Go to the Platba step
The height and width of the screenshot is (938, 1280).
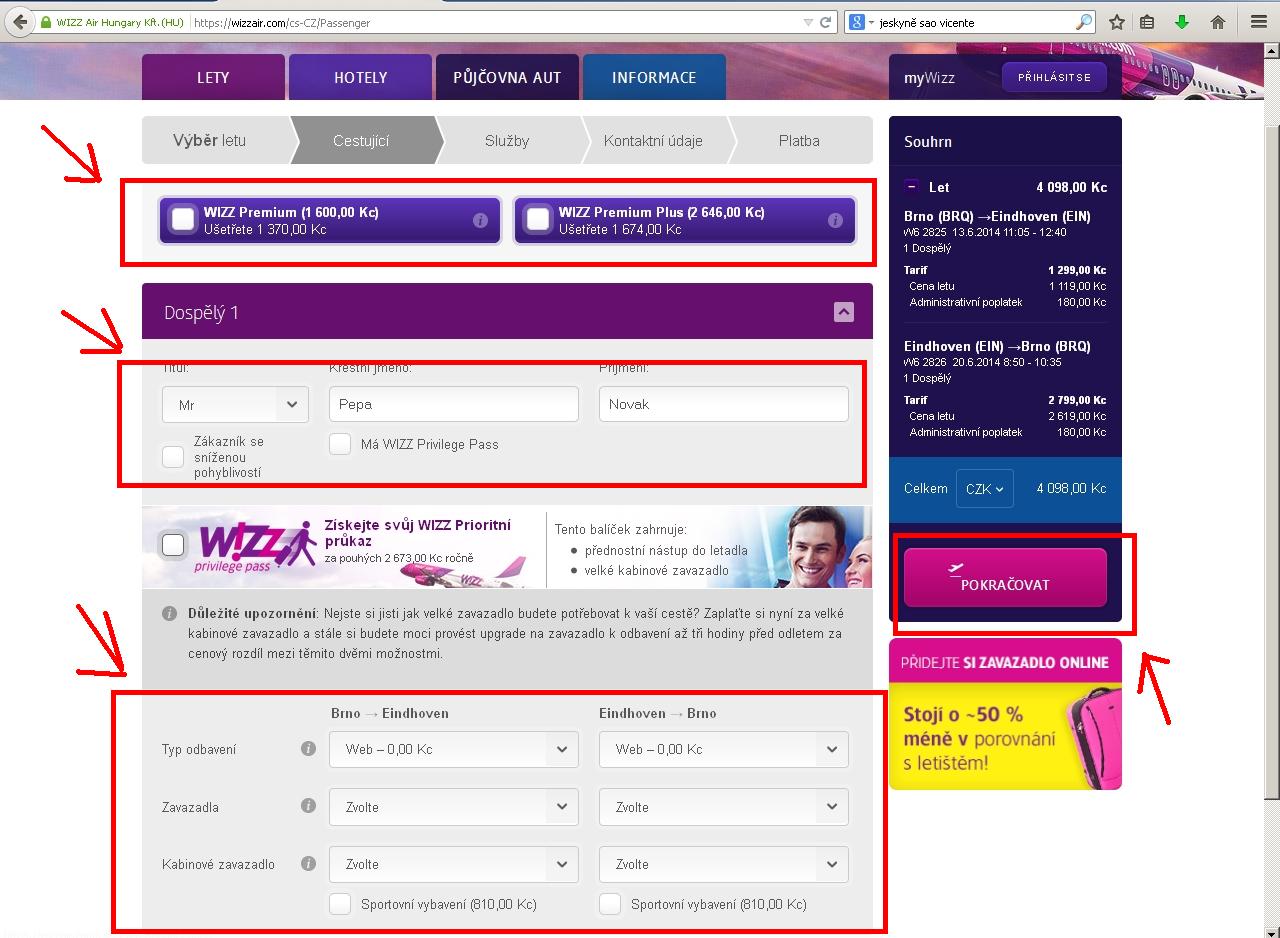799,140
